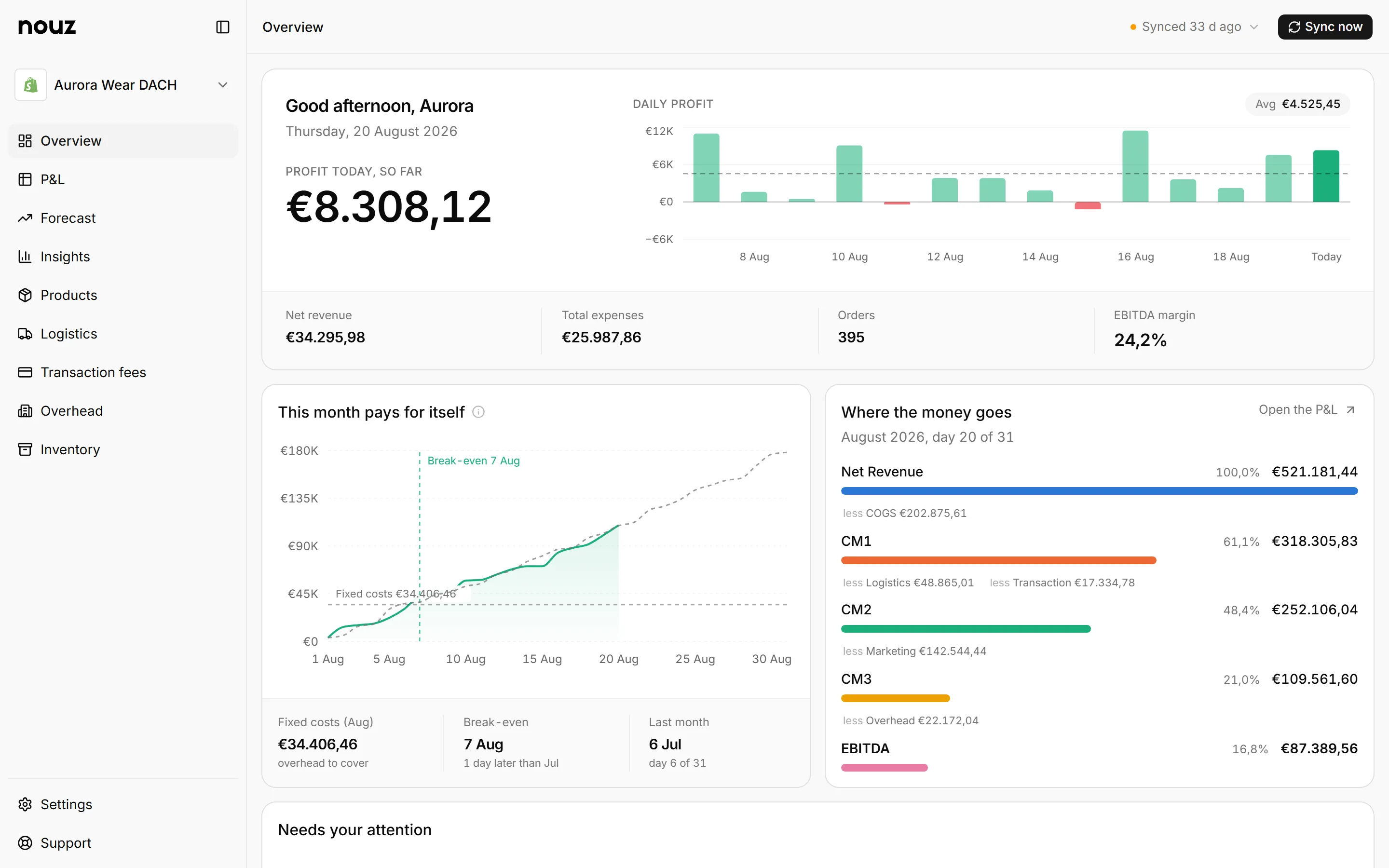Image resolution: width=1389 pixels, height=868 pixels.
Task: Click the Support lifebuoy icon
Action: (x=25, y=843)
